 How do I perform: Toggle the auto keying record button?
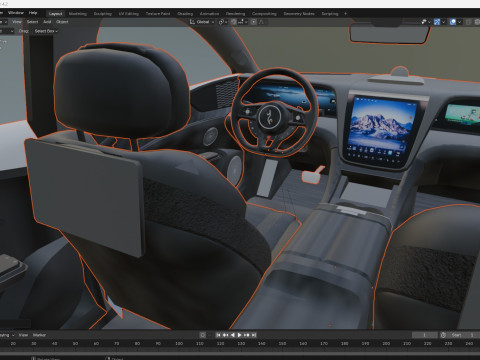(202, 335)
